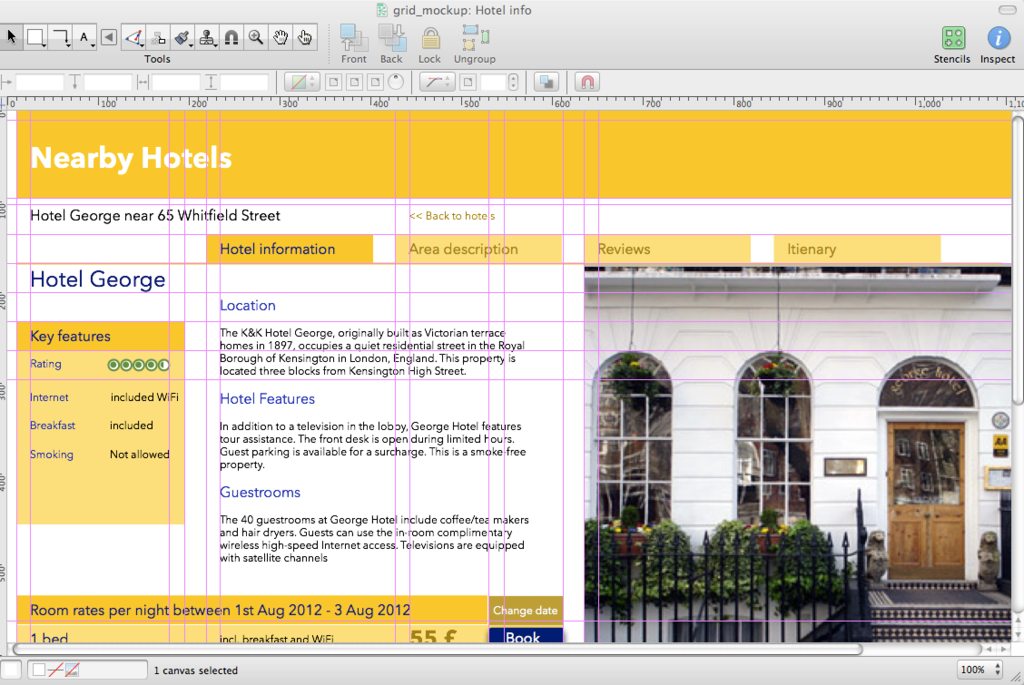Select the Magnet tool in Tools
Screen dimensions: 1024x685
tap(231, 37)
